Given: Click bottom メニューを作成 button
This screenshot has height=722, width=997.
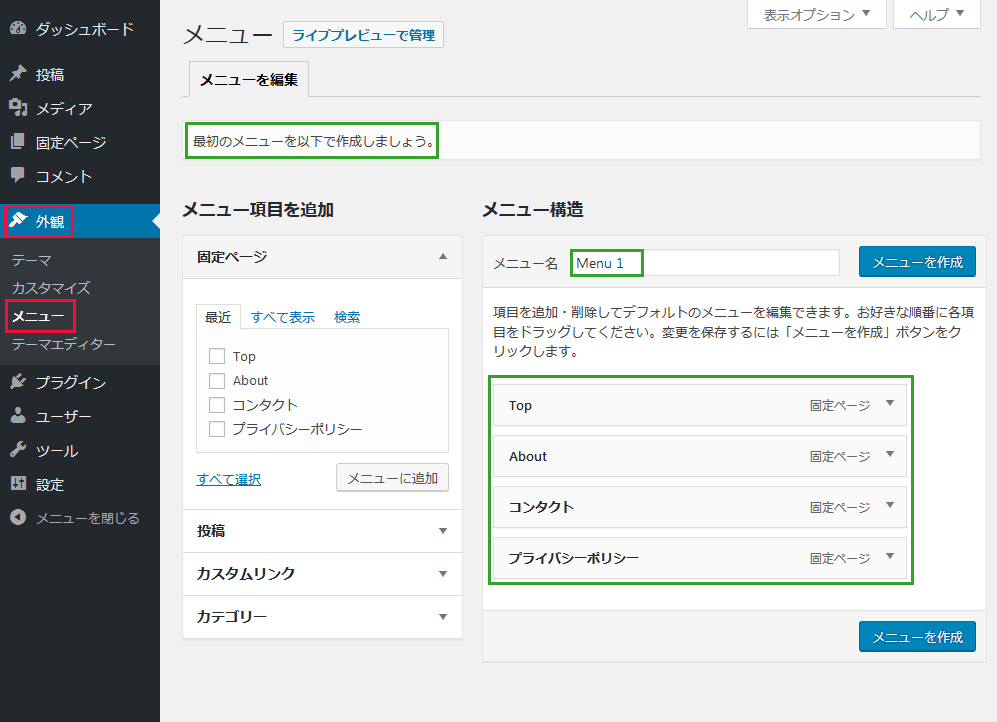Looking at the screenshot, I should click(917, 637).
